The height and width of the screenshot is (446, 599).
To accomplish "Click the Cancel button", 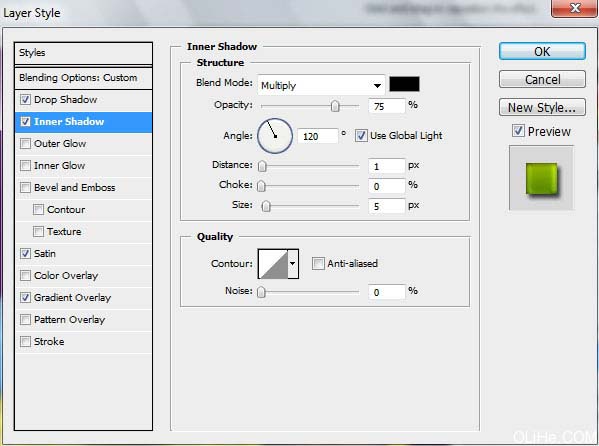I will (x=542, y=79).
